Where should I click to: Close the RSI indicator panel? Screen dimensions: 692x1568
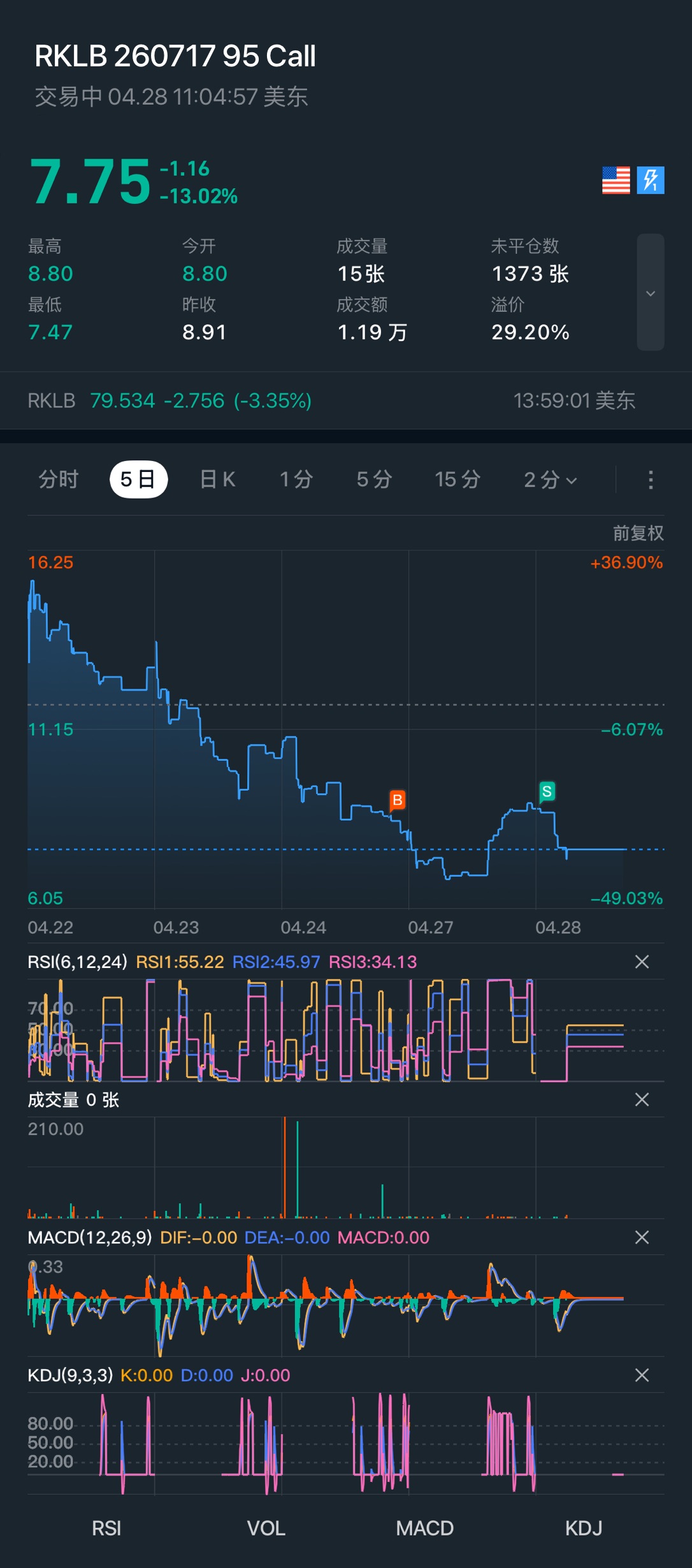642,962
